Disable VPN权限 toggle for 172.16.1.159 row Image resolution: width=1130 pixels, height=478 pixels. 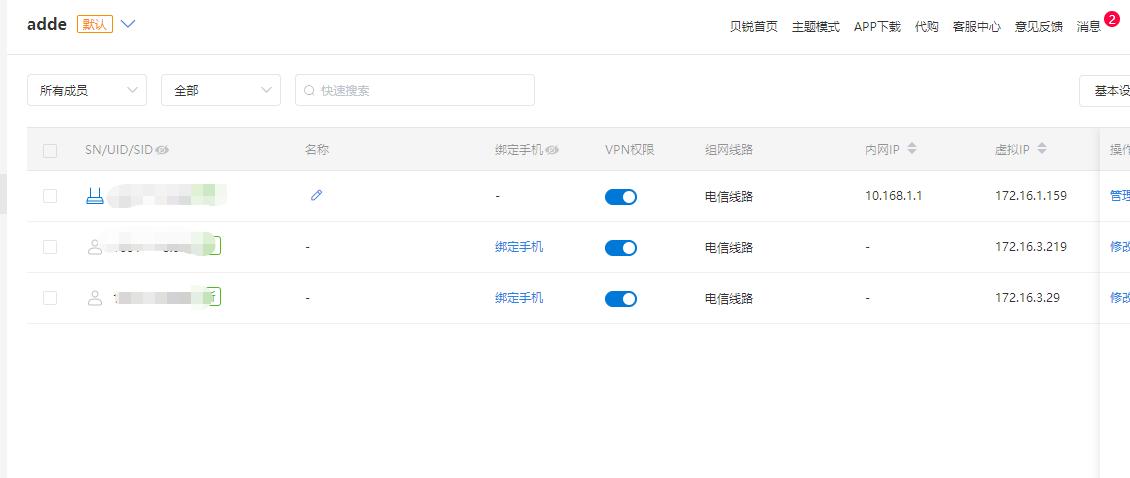click(x=620, y=197)
